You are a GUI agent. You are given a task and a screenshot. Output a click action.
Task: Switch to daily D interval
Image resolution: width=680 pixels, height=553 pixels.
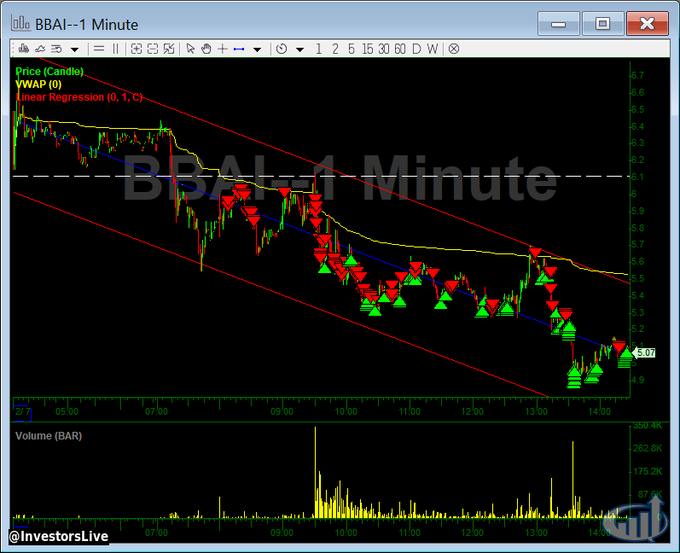pyautogui.click(x=416, y=49)
